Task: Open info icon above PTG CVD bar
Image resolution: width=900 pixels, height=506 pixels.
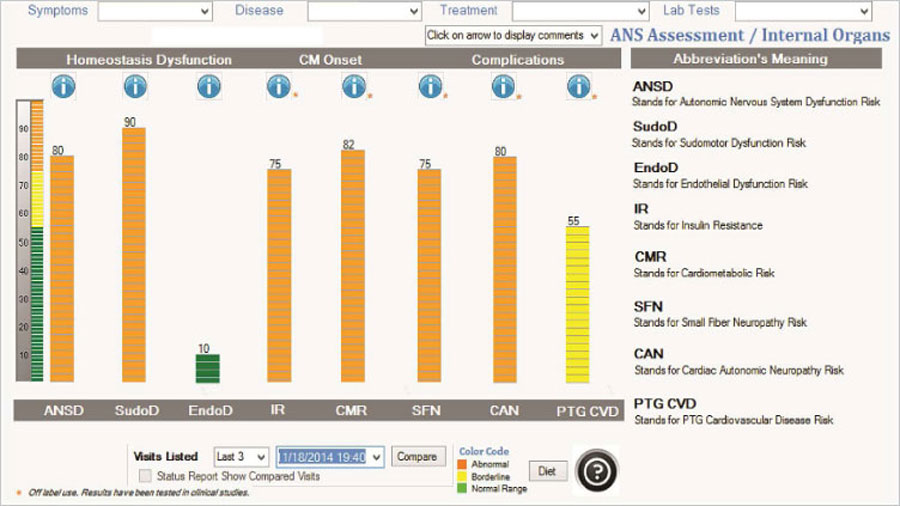Action: tap(579, 87)
